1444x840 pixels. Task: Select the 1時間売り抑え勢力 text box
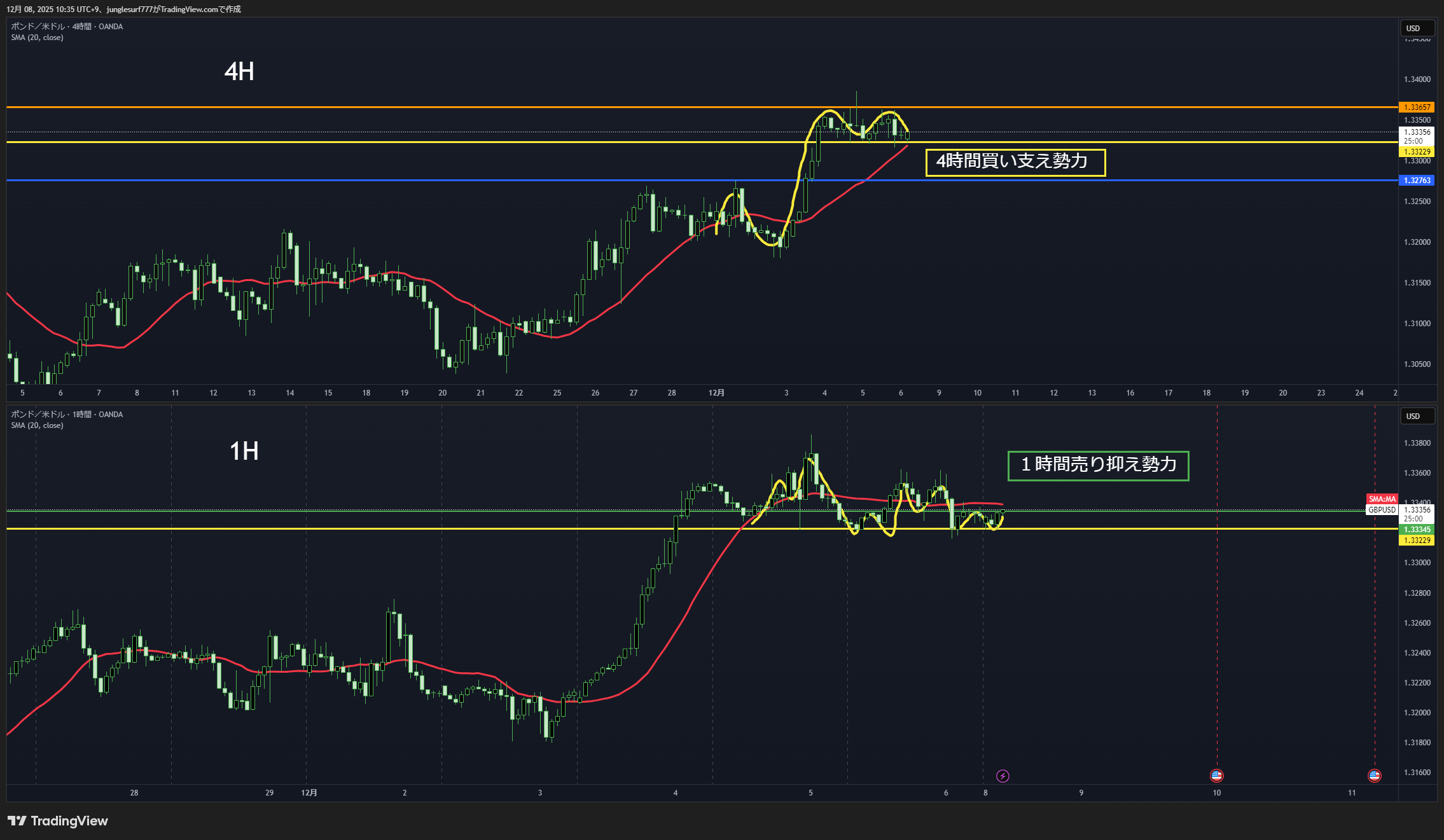1098,465
